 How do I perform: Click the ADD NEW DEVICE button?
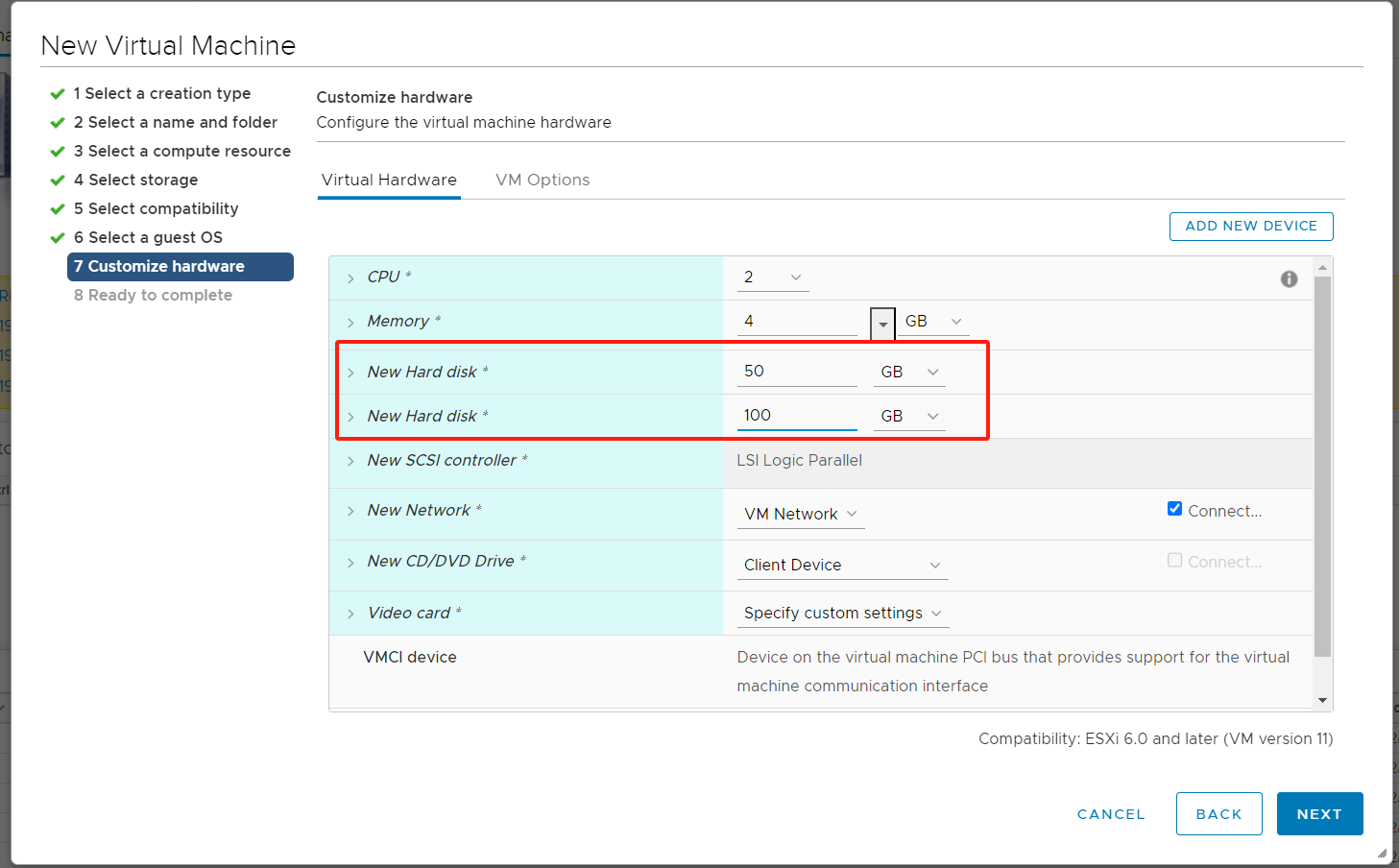[1250, 227]
